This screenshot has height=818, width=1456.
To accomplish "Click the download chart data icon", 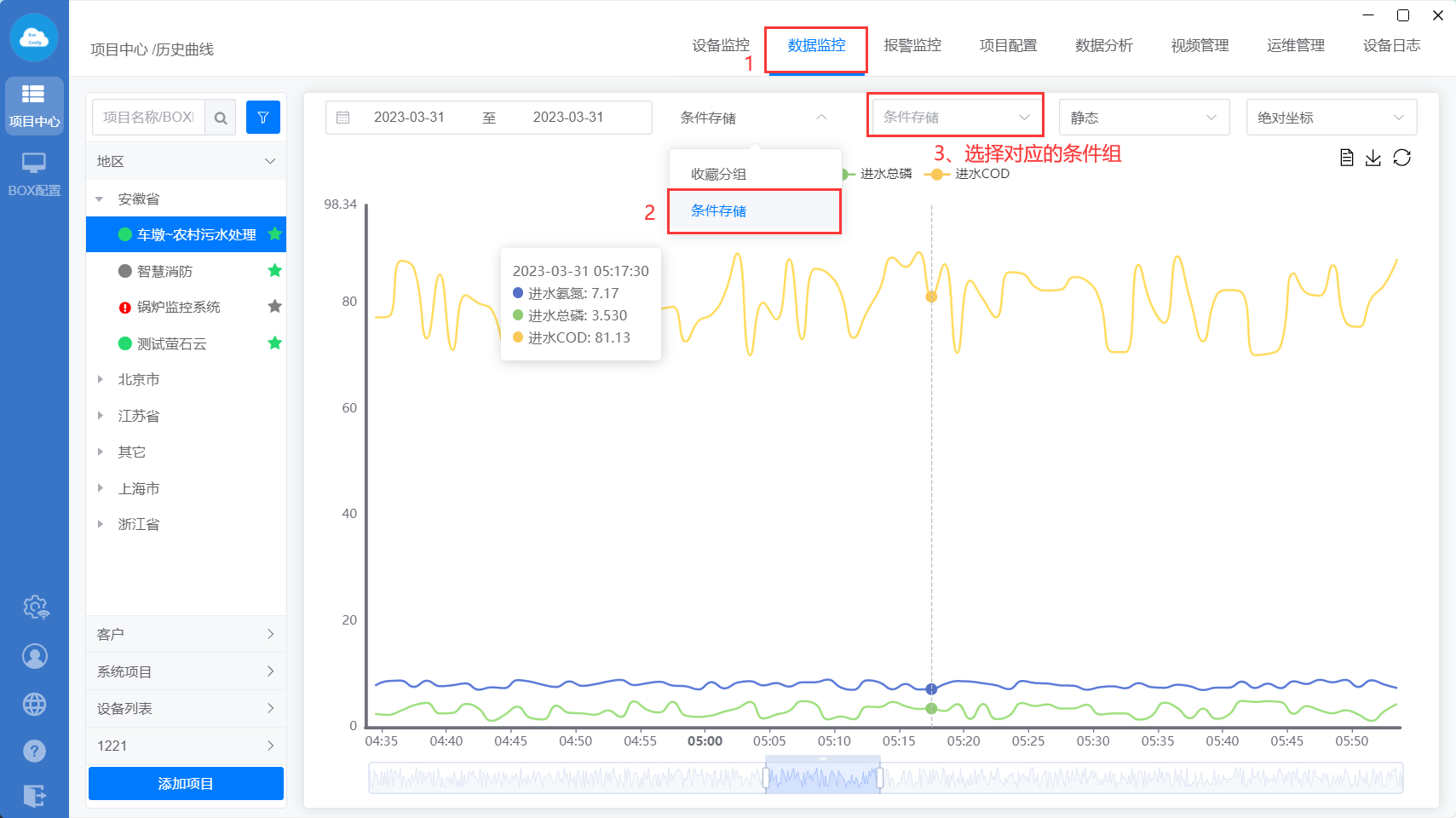I will click(x=1373, y=158).
